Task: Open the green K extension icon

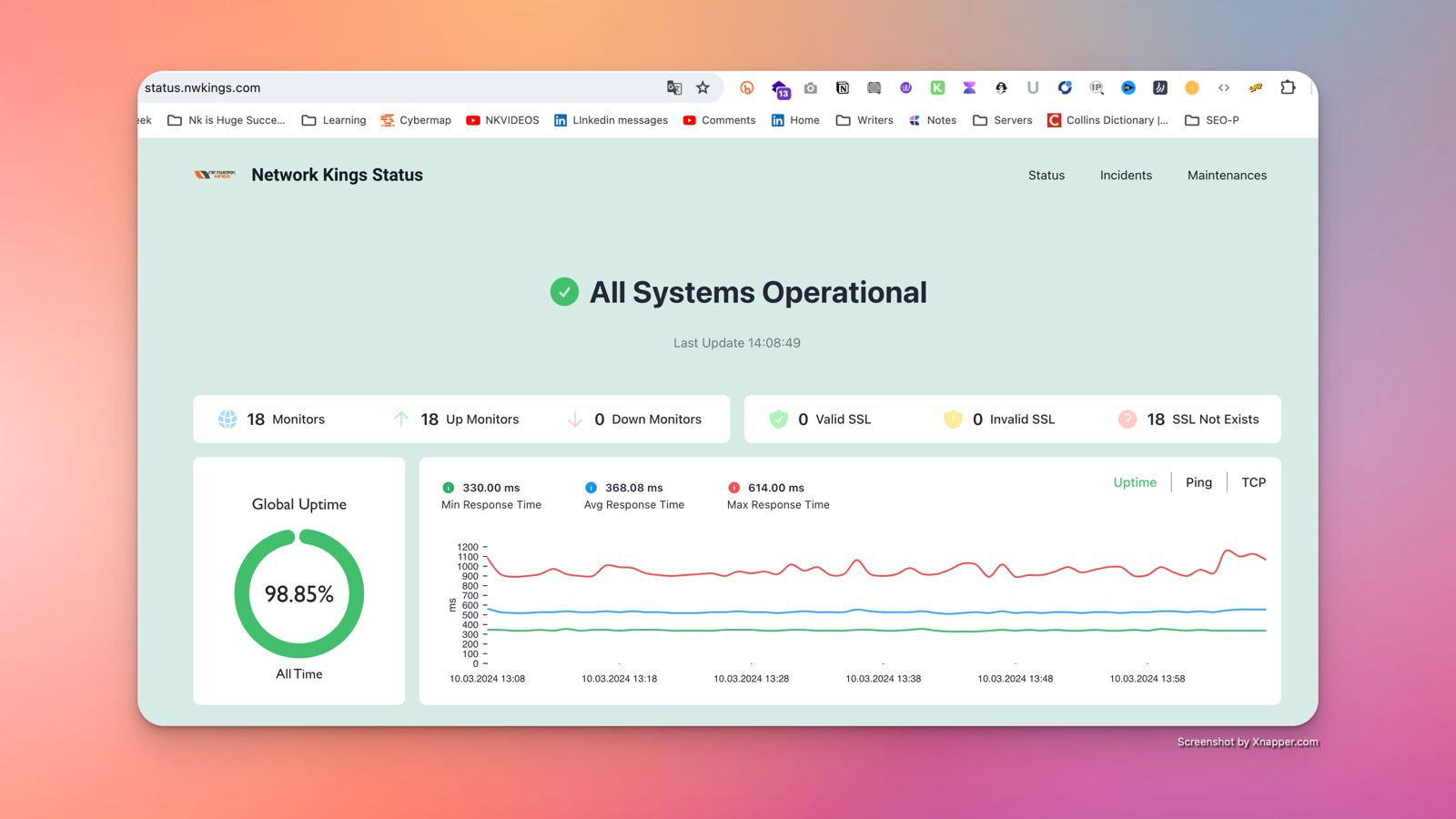Action: [x=937, y=87]
